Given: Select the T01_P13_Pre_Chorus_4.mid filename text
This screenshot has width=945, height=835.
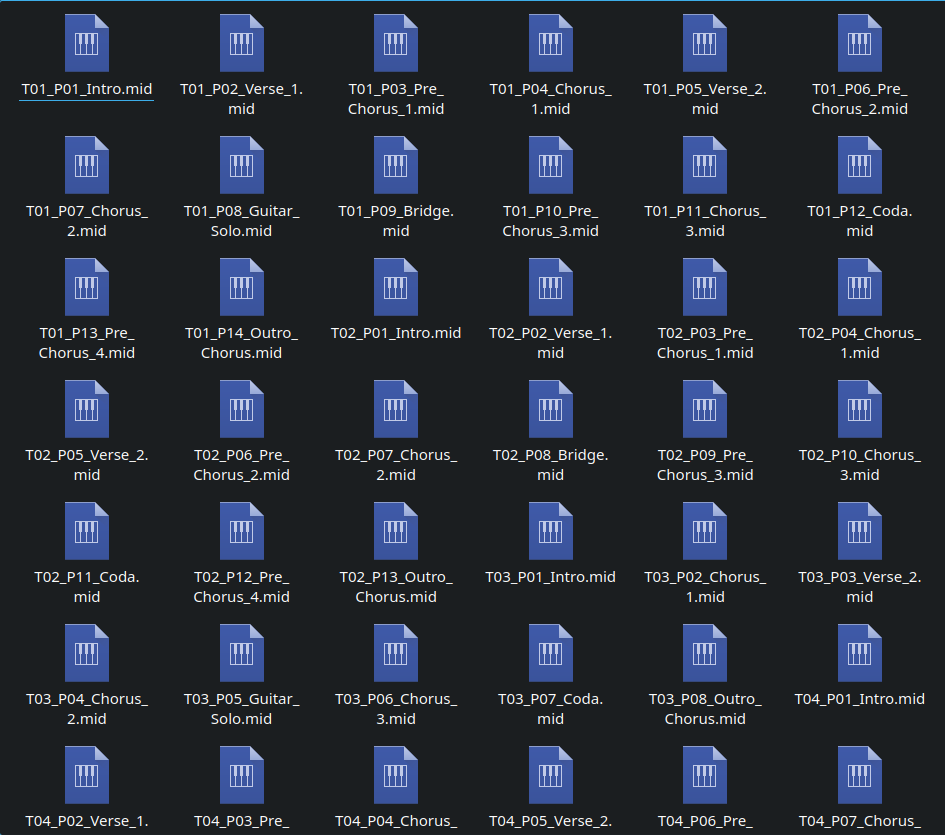Looking at the screenshot, I should [87, 343].
